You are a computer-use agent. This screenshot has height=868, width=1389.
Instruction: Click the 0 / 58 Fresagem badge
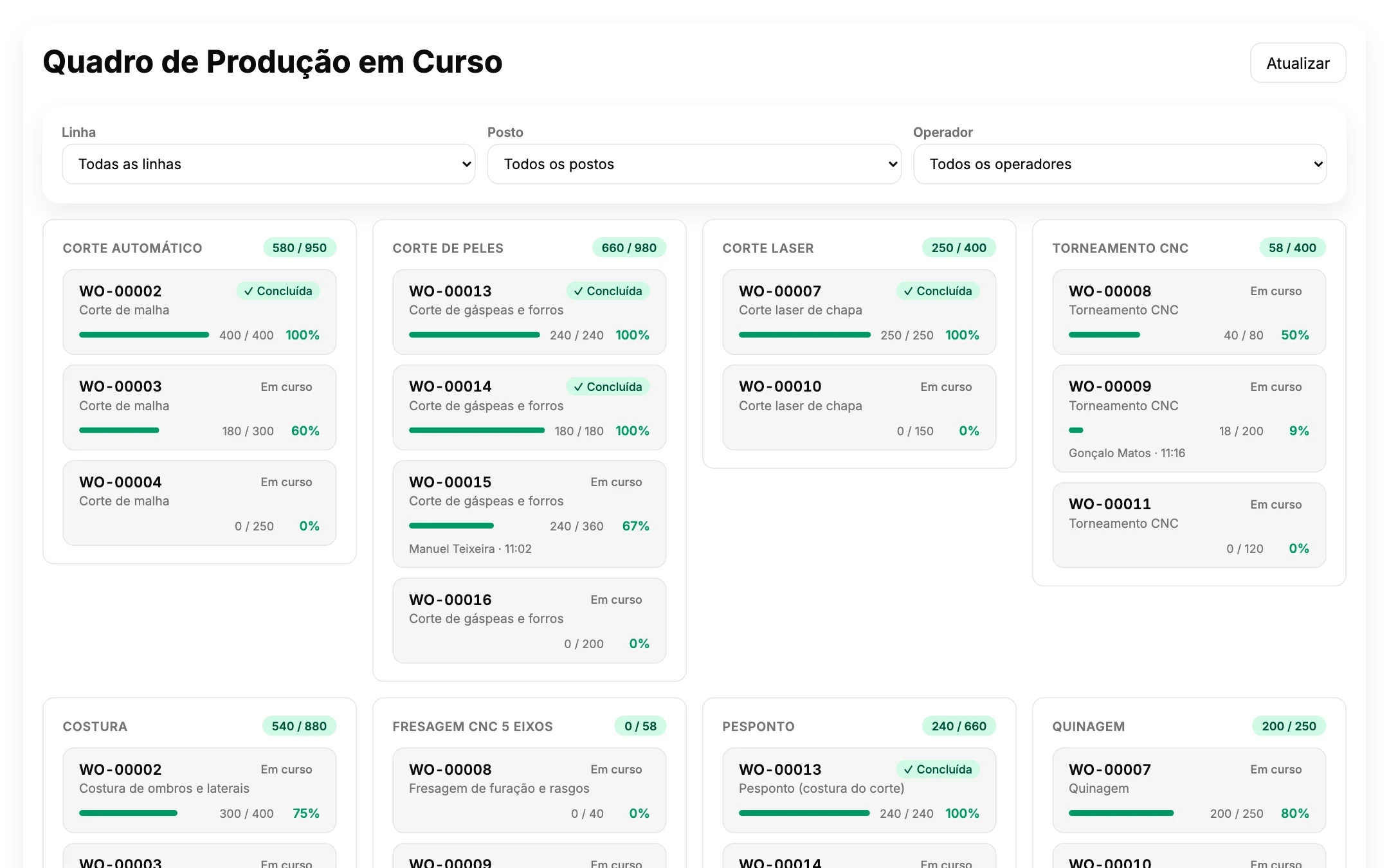click(x=640, y=726)
